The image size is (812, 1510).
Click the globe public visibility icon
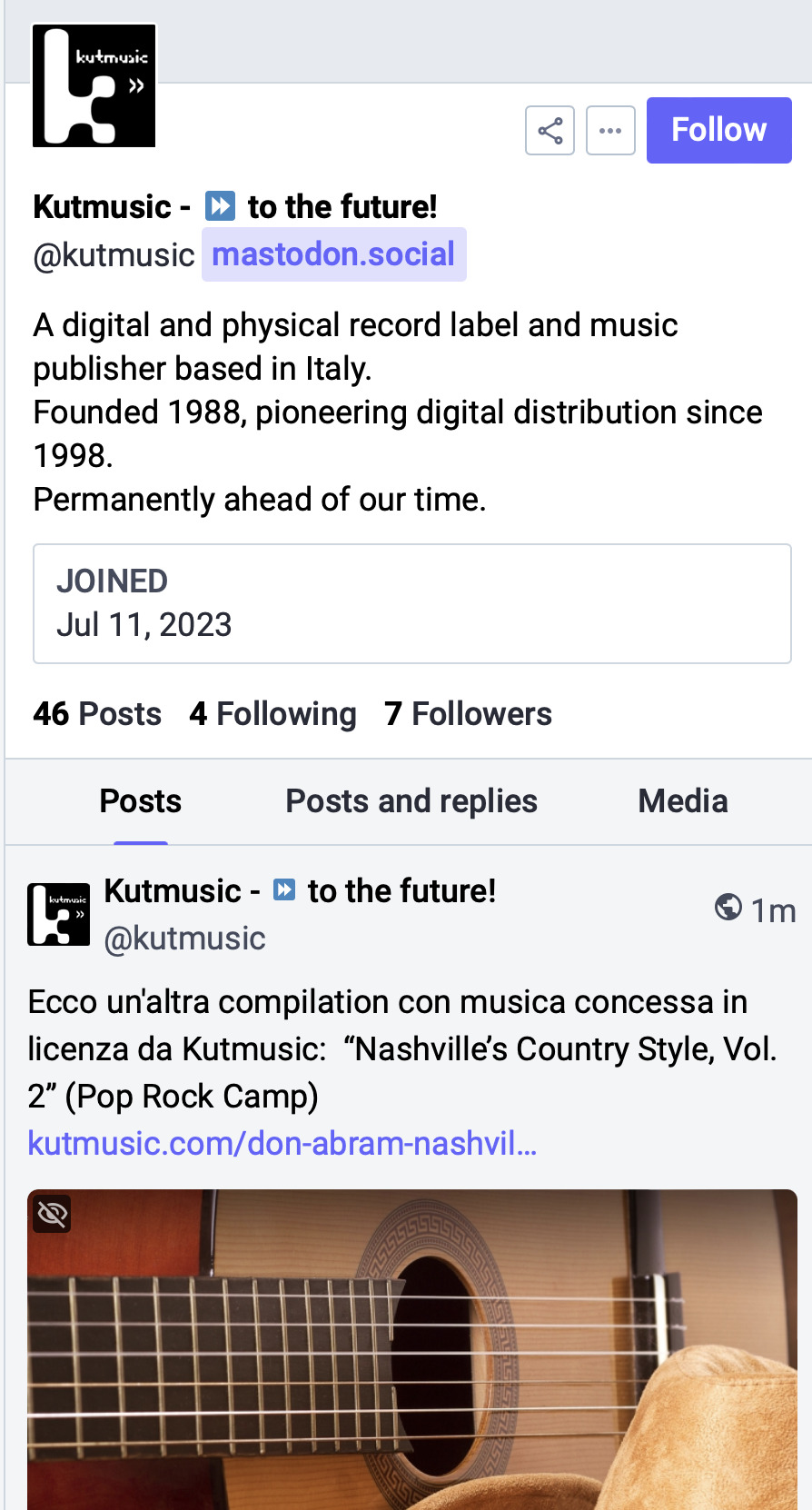click(x=728, y=907)
